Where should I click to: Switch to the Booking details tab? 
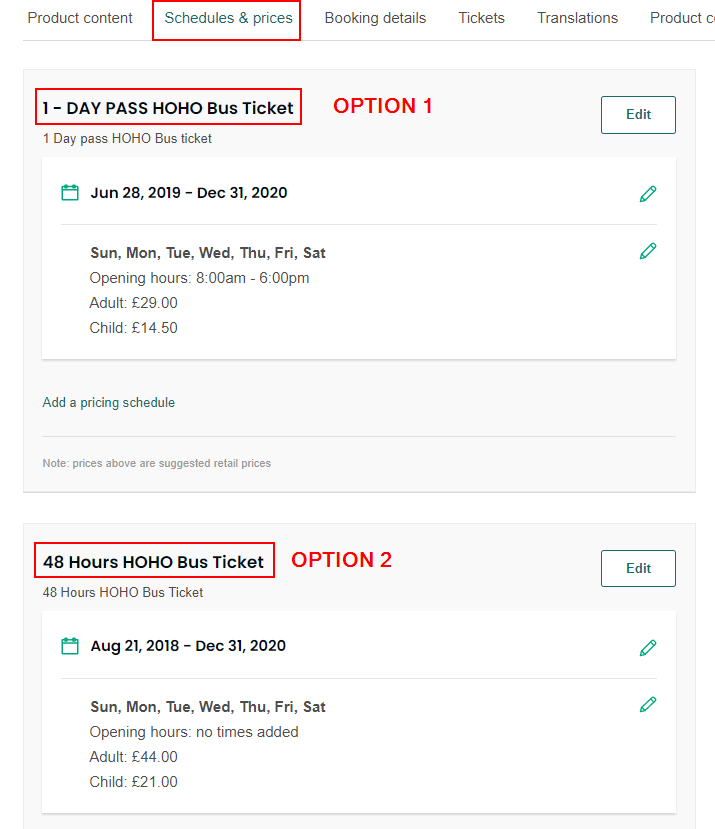[x=375, y=18]
